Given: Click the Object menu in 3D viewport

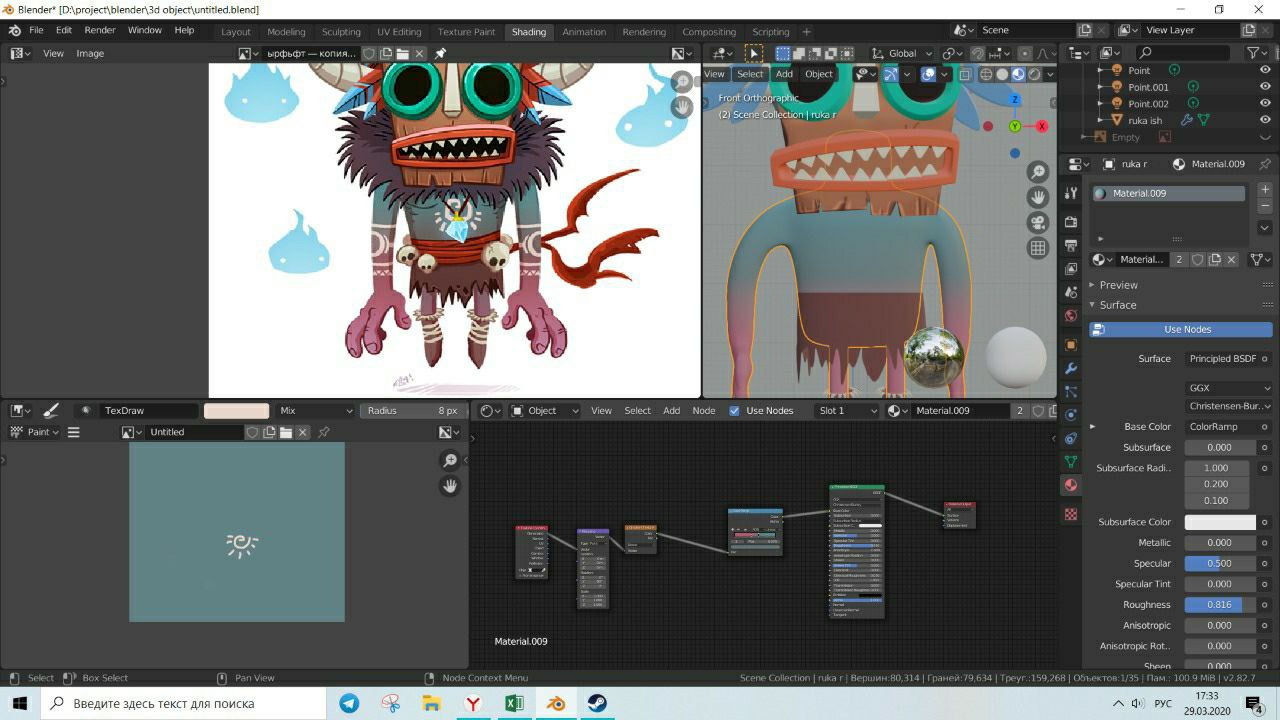Looking at the screenshot, I should coord(819,74).
